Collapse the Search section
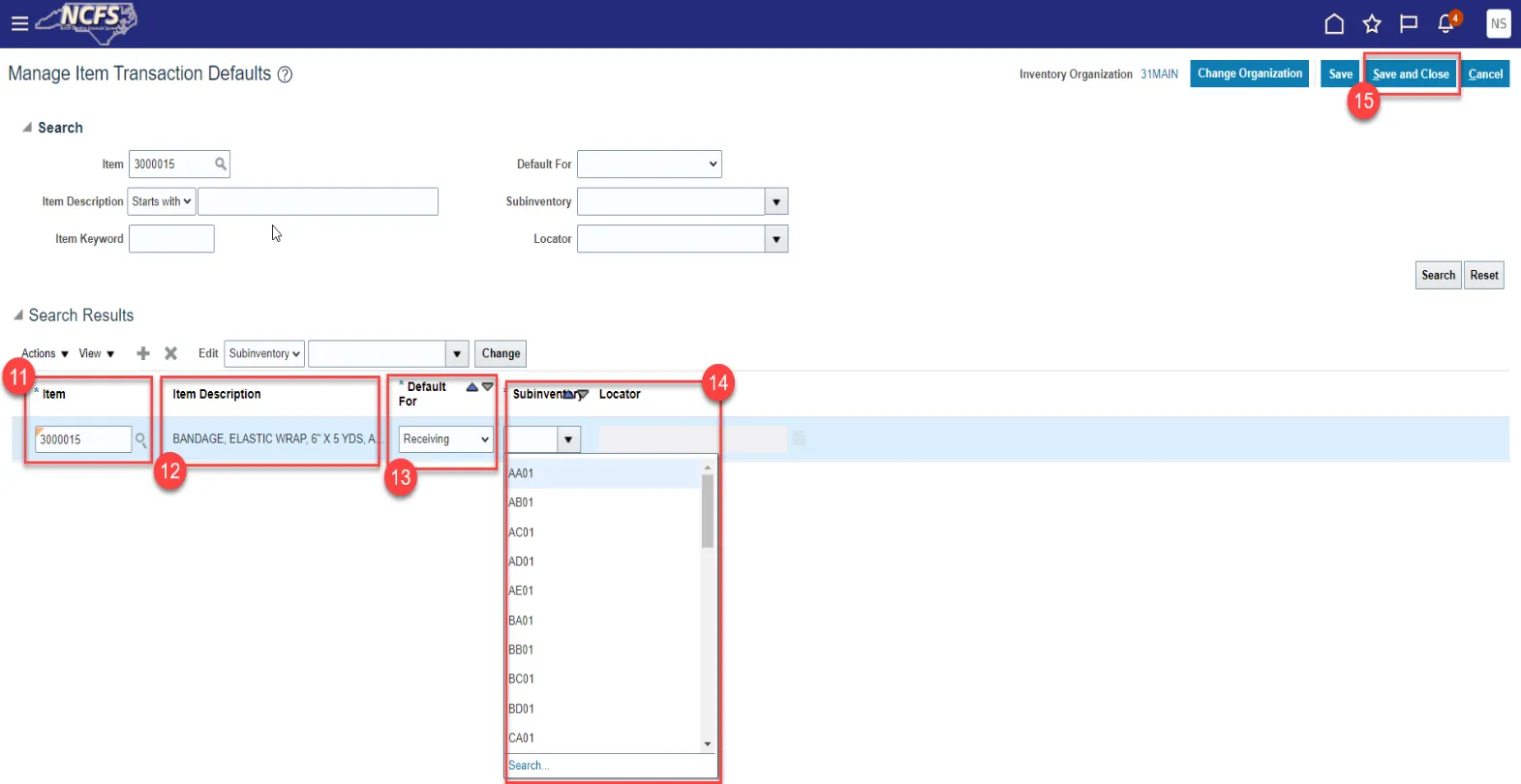1521x784 pixels. tap(27, 128)
